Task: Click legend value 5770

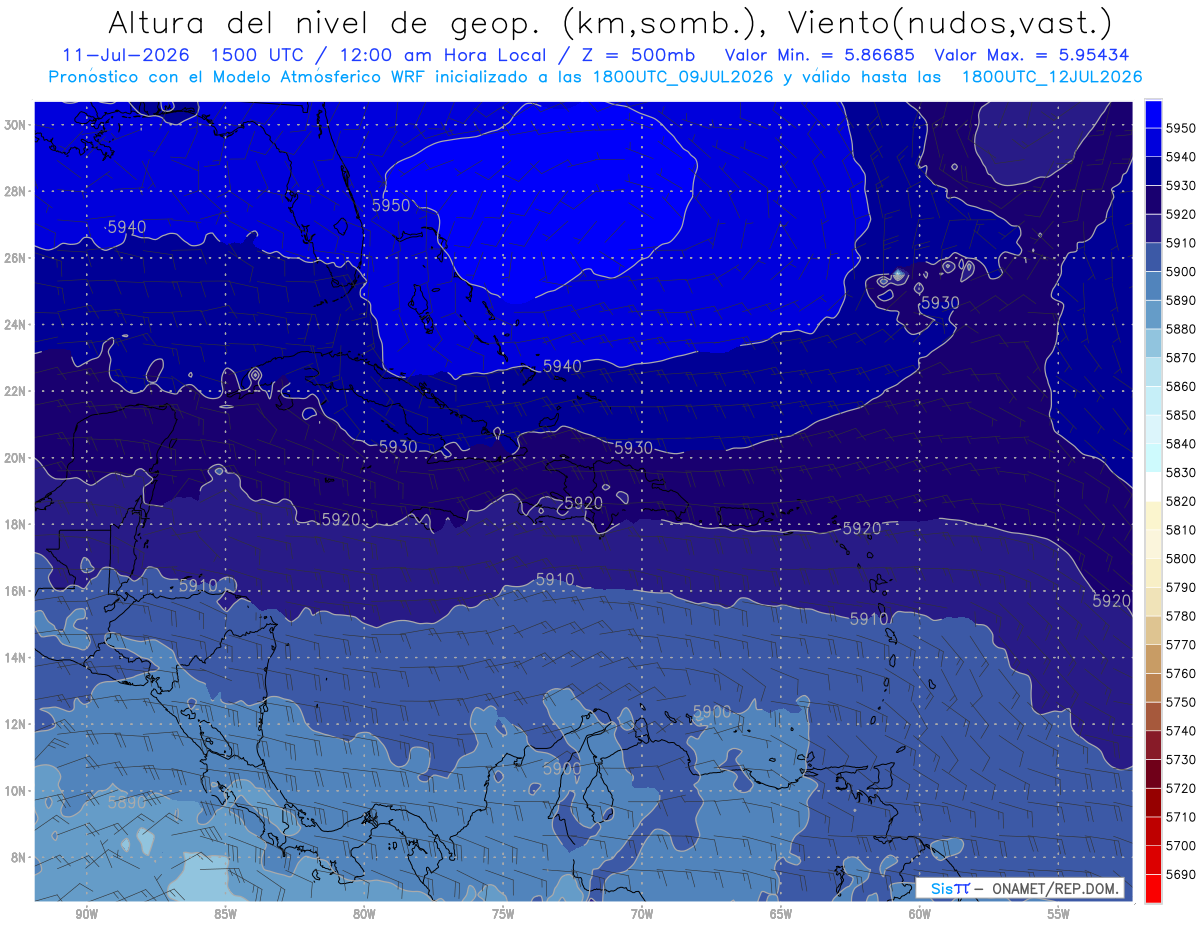Action: pyautogui.click(x=1181, y=645)
